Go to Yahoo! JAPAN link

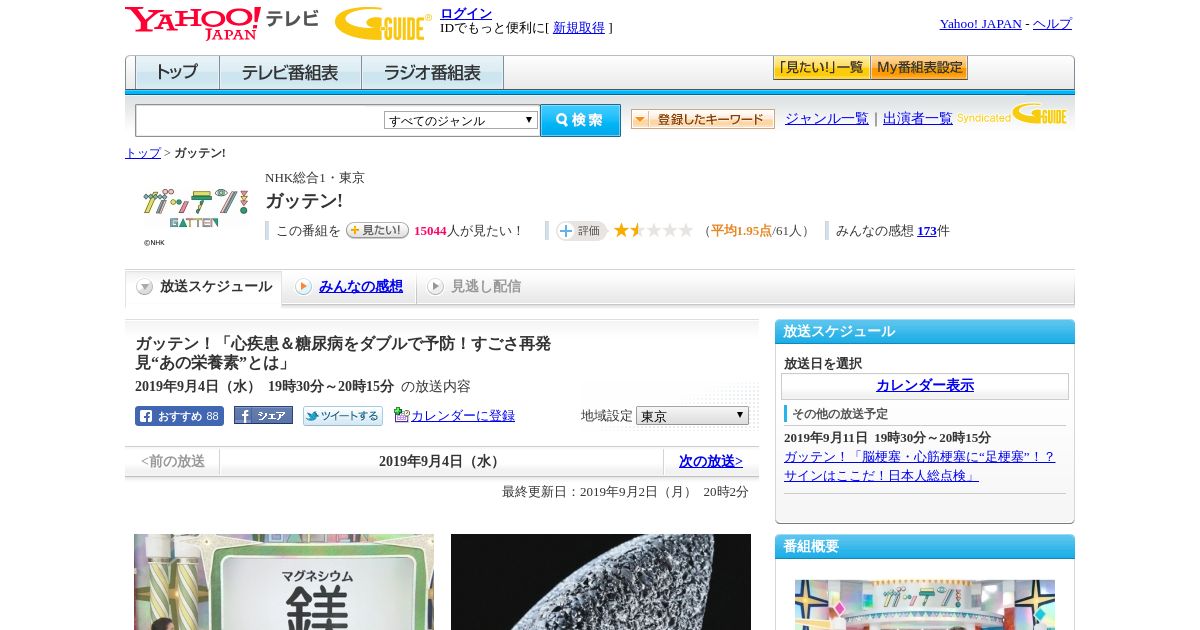[x=980, y=24]
